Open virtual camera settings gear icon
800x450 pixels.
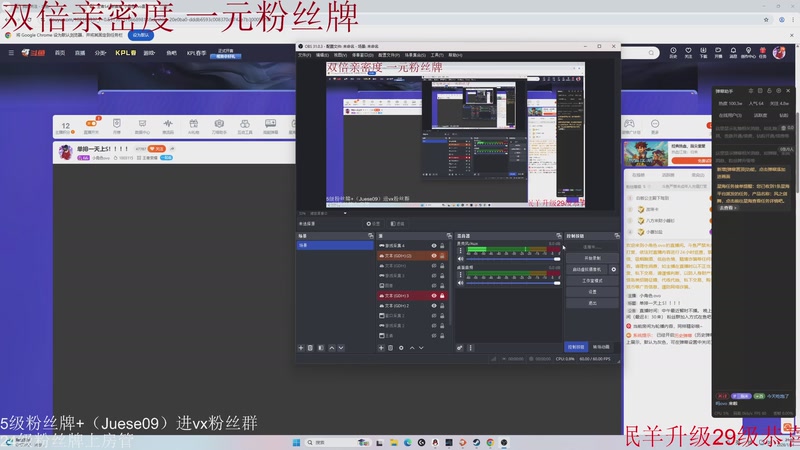click(x=613, y=269)
